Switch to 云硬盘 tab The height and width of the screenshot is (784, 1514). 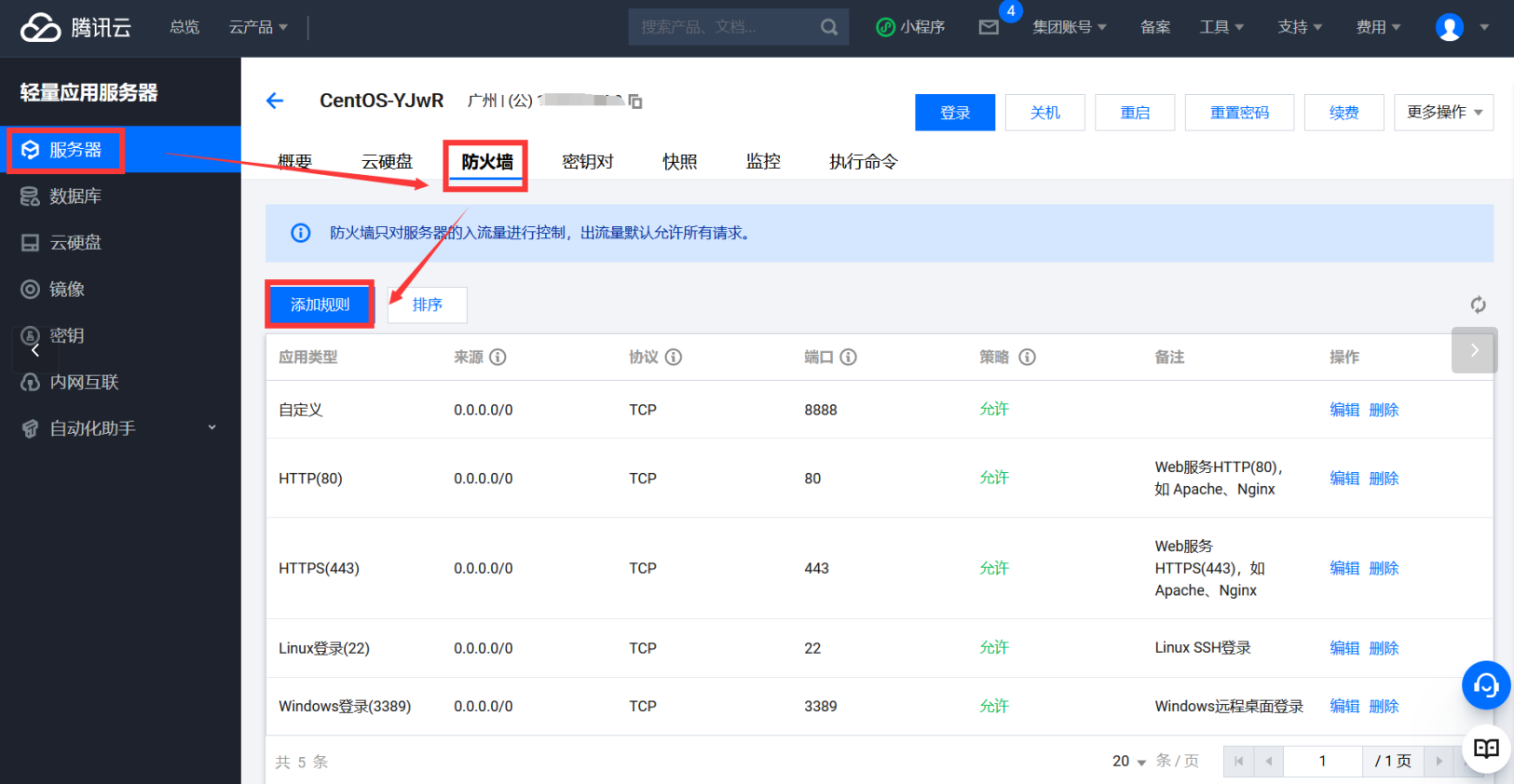point(387,162)
